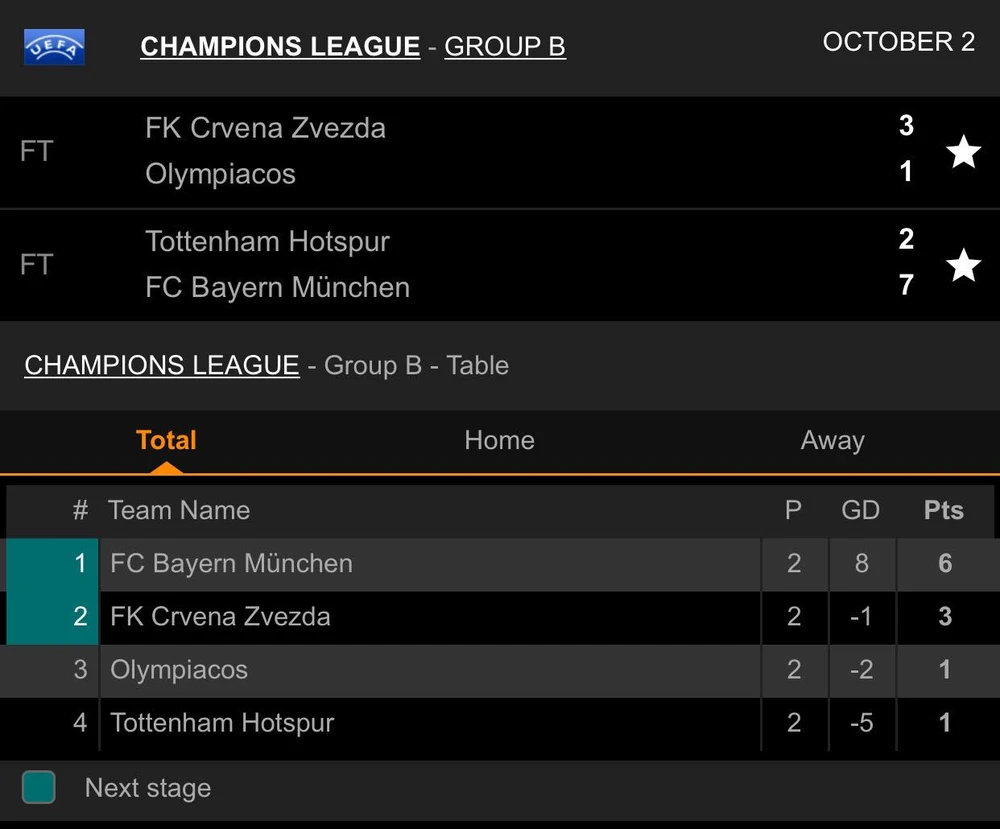Image resolution: width=1000 pixels, height=829 pixels.
Task: Click the October 2 date label
Action: (x=898, y=42)
